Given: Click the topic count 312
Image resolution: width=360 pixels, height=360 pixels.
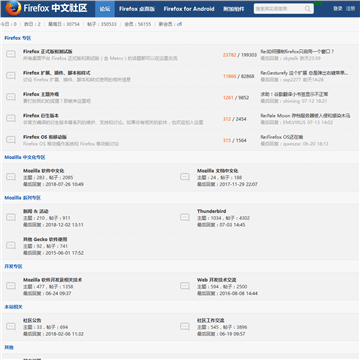Looking at the screenshot, I should (x=227, y=119).
